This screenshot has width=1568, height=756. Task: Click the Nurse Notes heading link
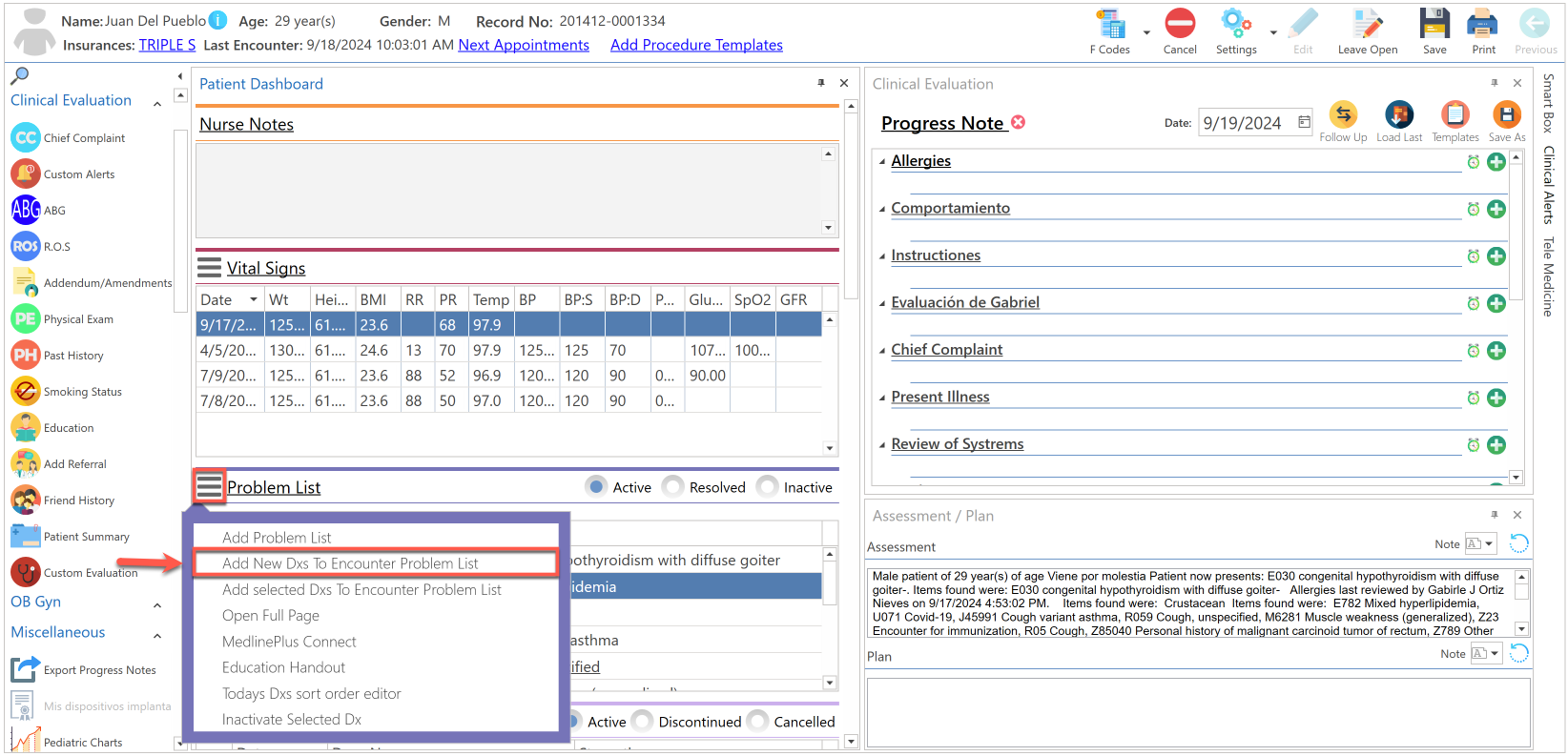click(x=246, y=124)
